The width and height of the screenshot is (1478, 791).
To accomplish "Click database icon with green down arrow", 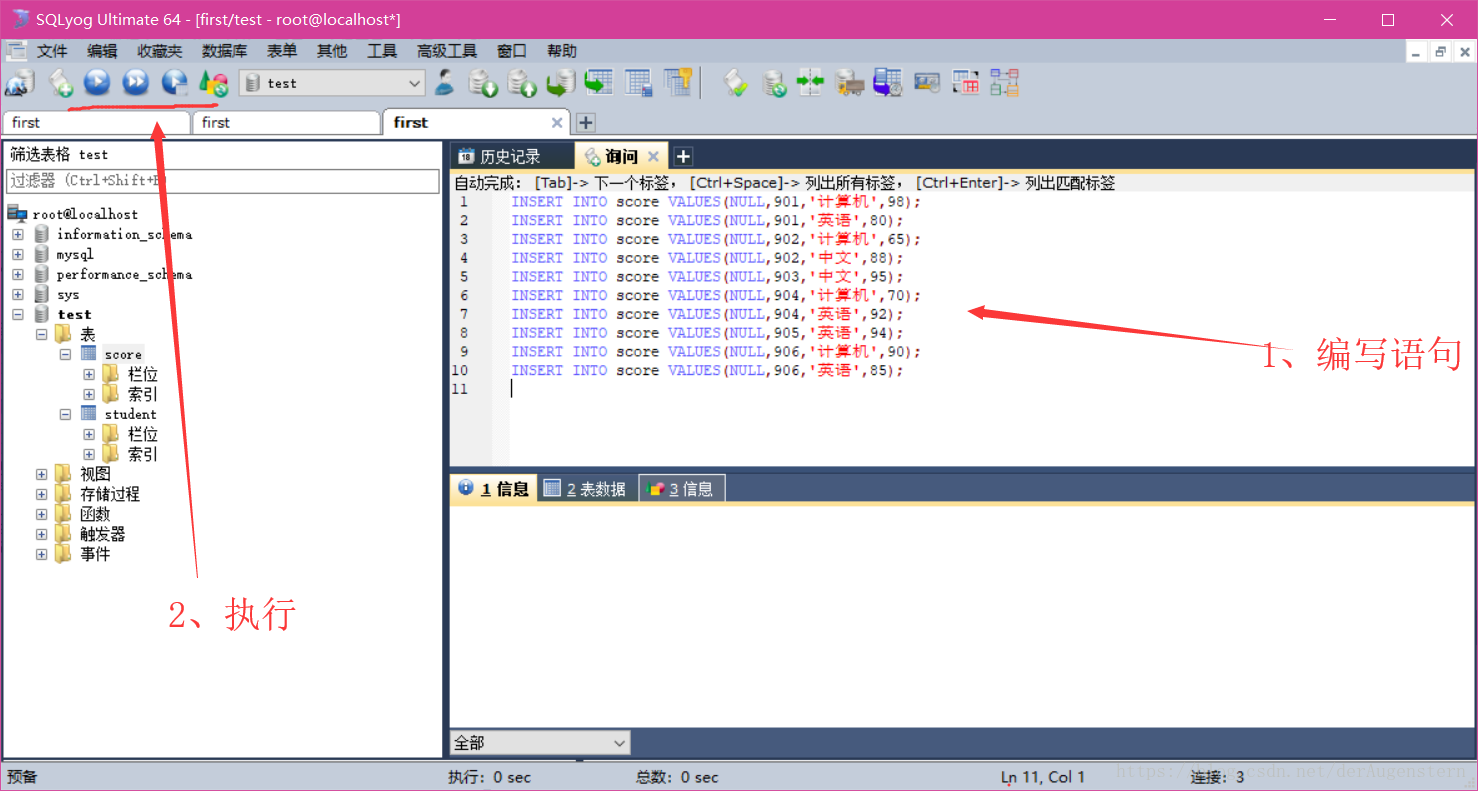I will (x=483, y=83).
